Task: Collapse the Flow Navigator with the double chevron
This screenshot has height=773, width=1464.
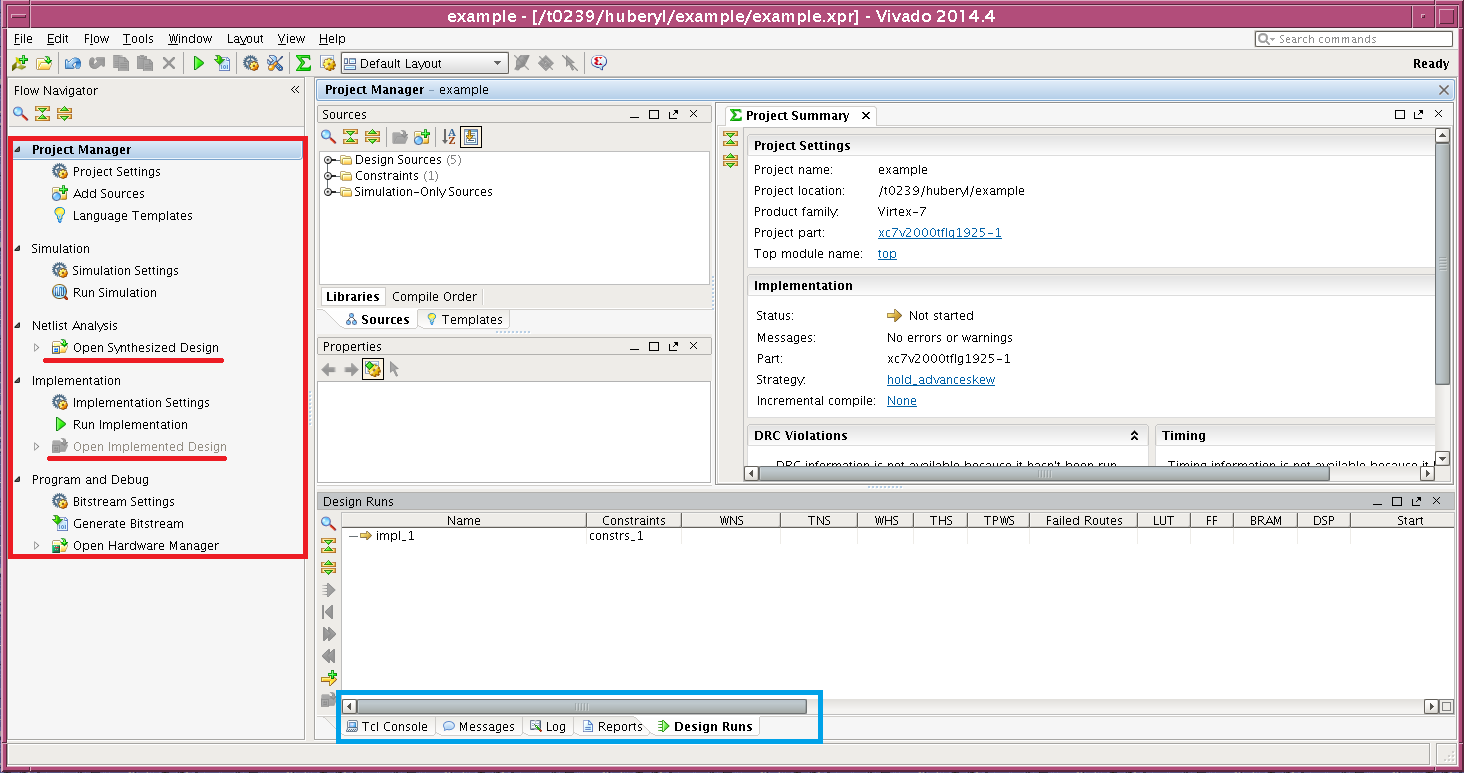Action: click(x=295, y=90)
